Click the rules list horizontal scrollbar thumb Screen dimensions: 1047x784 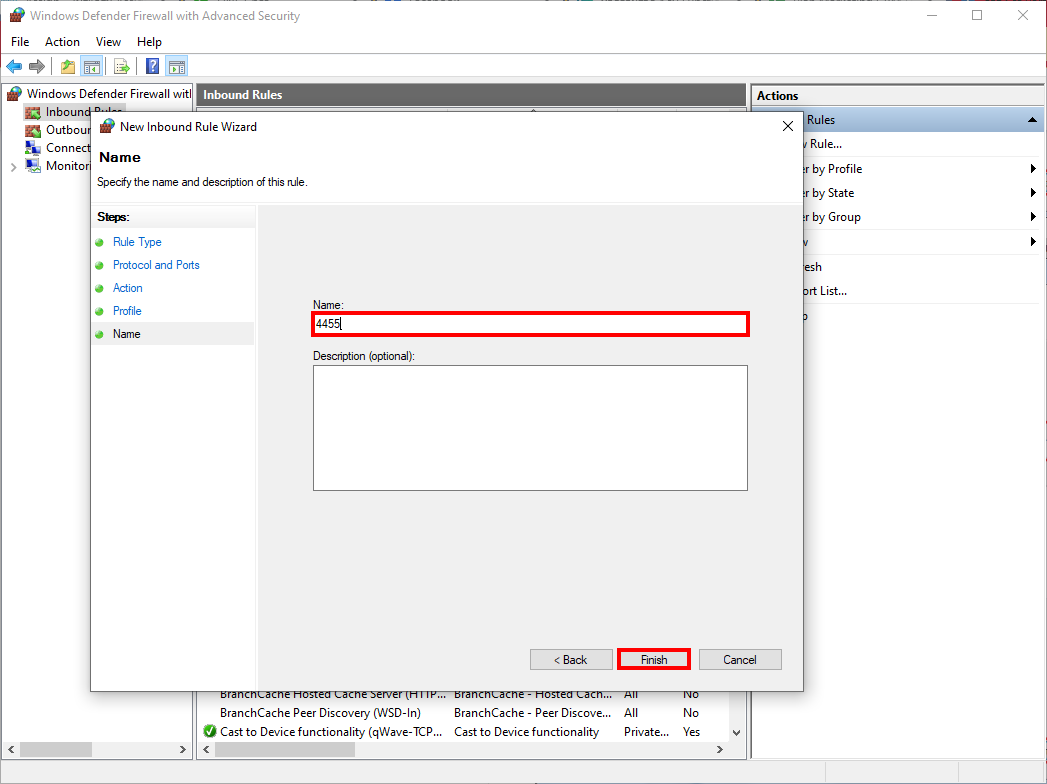click(x=285, y=749)
